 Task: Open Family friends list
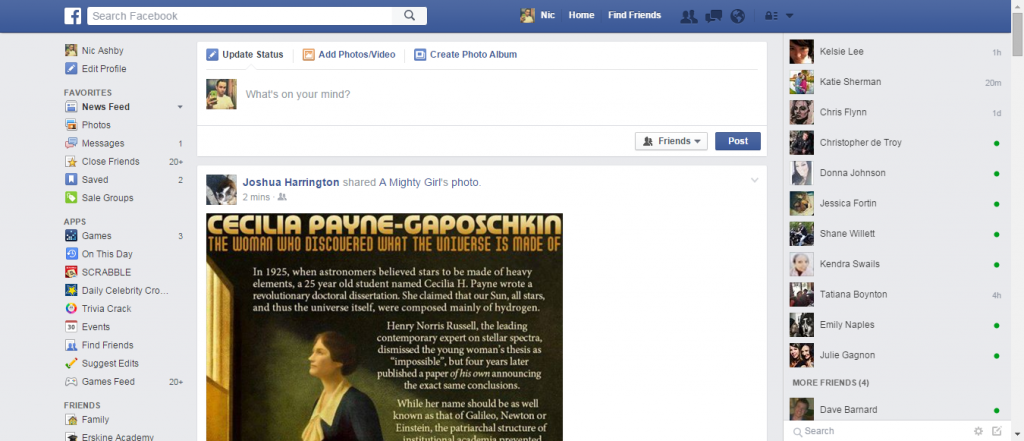(x=95, y=419)
